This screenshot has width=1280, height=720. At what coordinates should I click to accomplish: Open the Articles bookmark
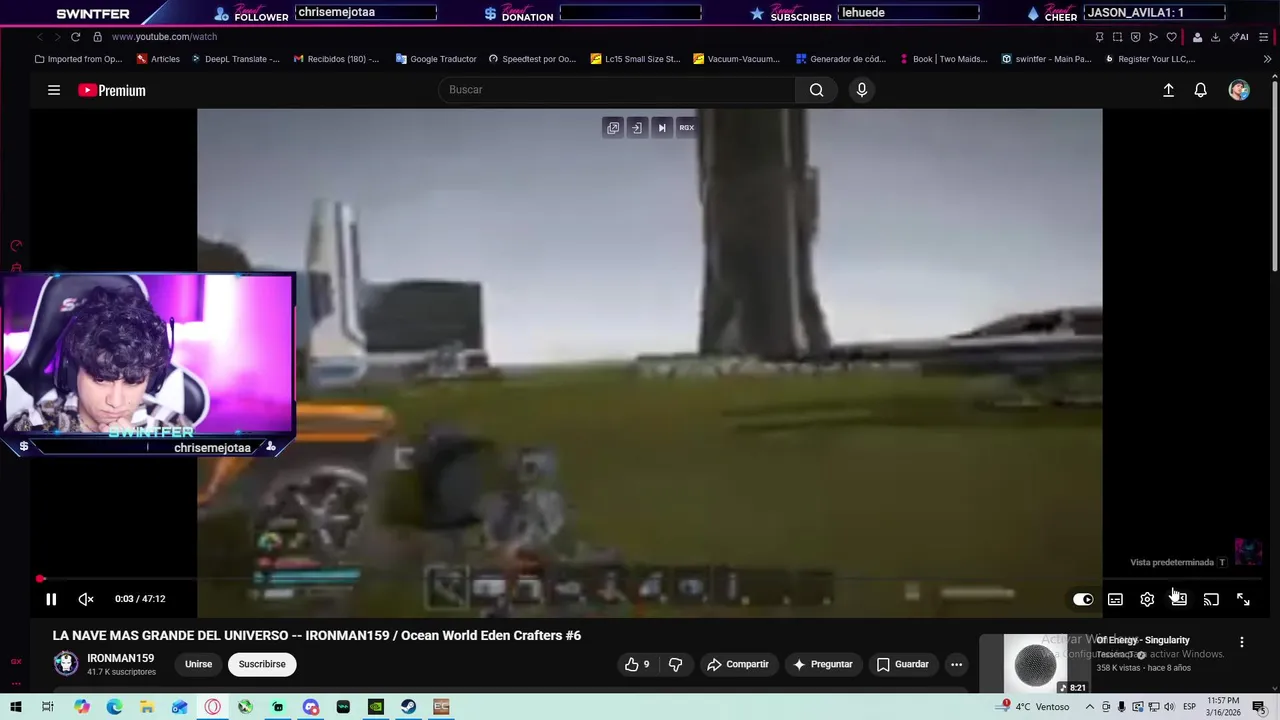(x=158, y=59)
